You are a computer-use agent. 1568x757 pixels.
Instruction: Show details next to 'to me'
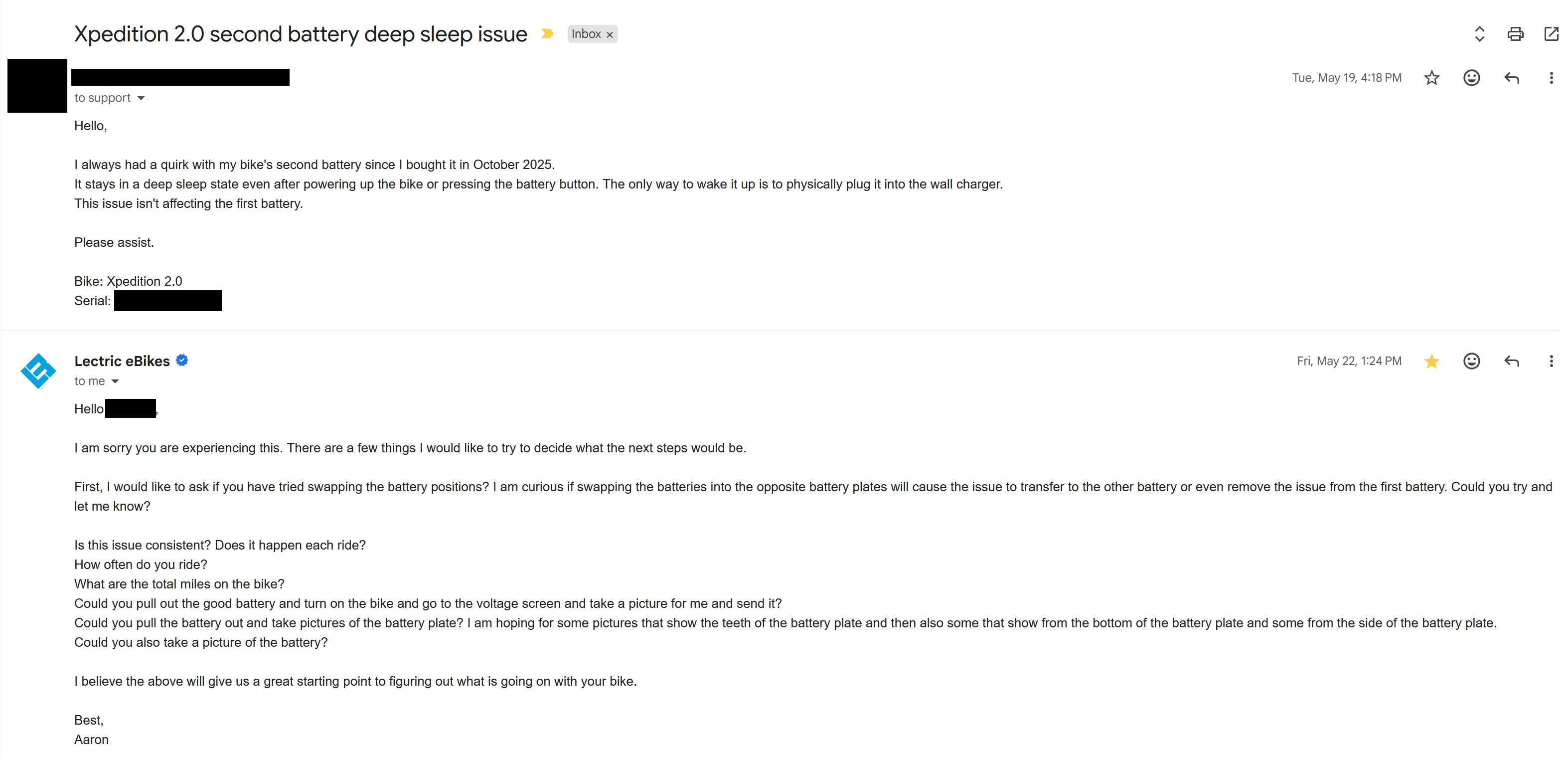pyautogui.click(x=115, y=381)
